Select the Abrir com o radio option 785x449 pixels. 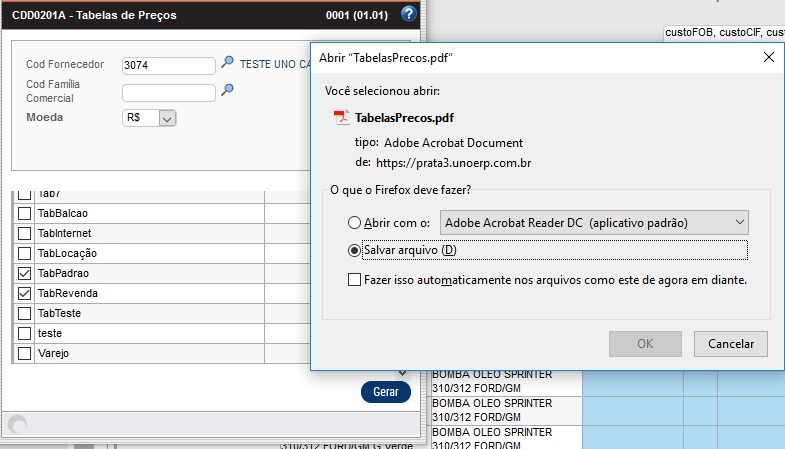click(x=354, y=222)
